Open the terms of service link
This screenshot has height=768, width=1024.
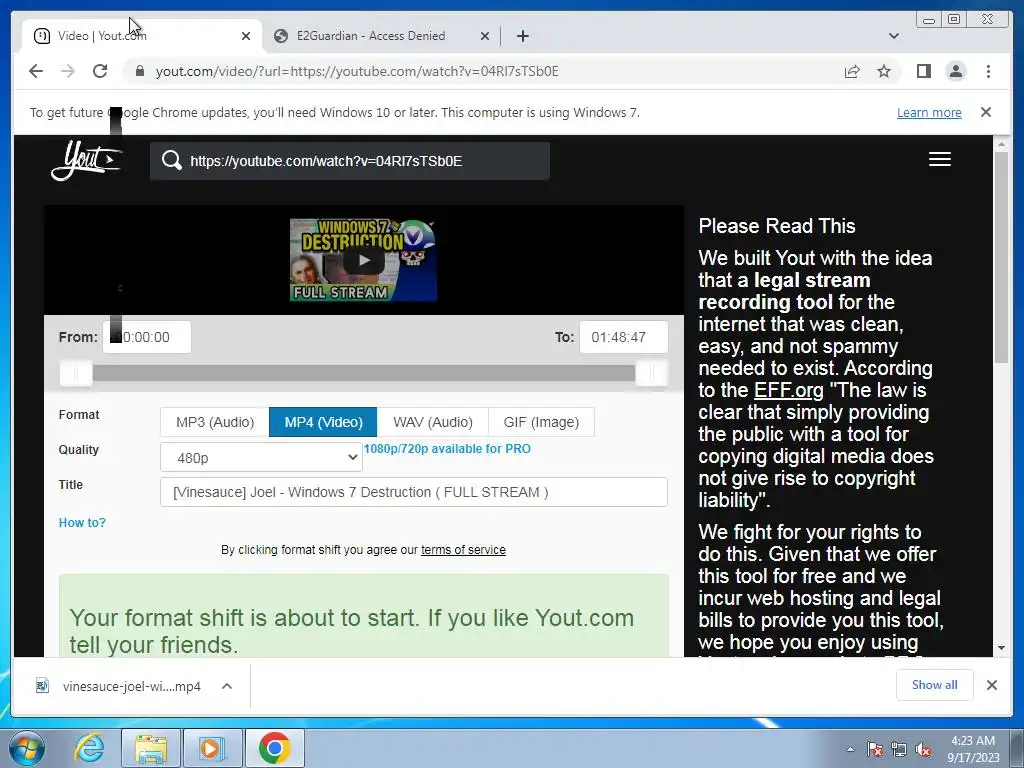click(463, 550)
